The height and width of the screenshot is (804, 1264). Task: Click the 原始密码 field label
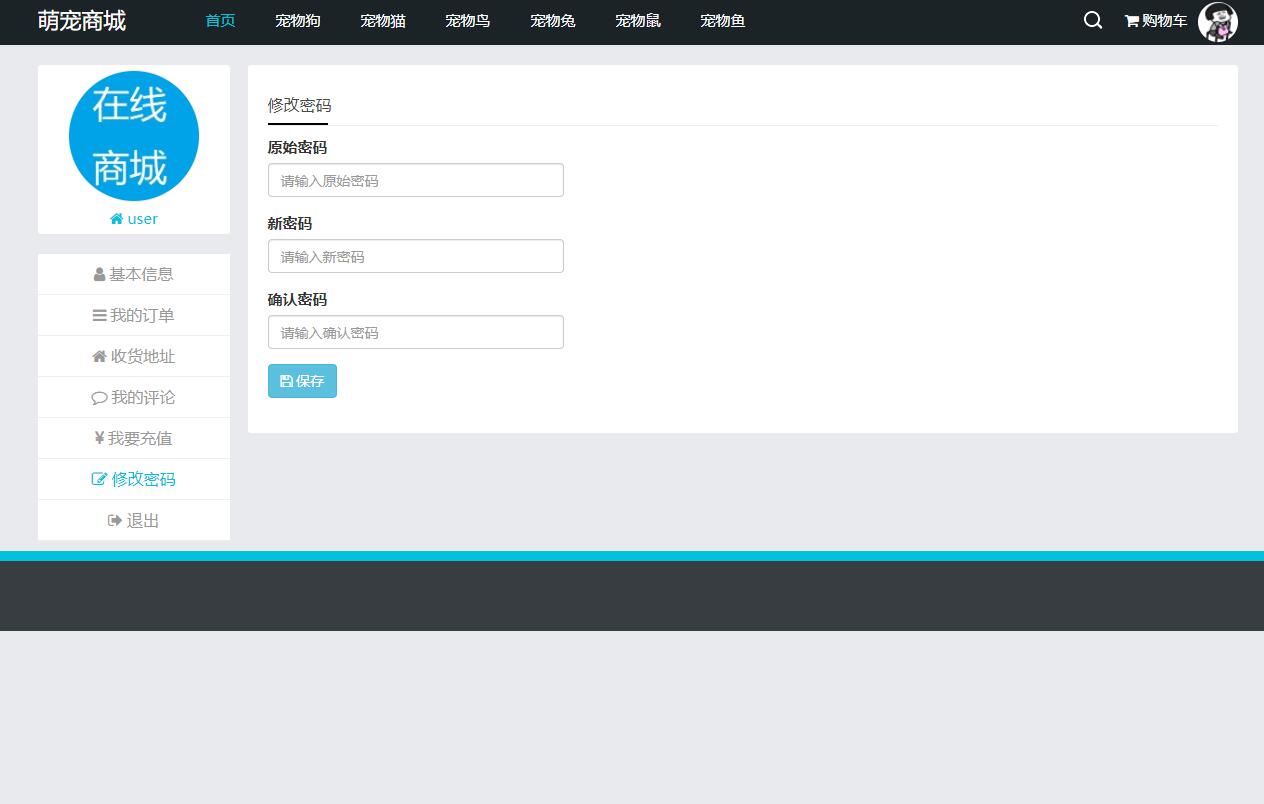tap(297, 147)
